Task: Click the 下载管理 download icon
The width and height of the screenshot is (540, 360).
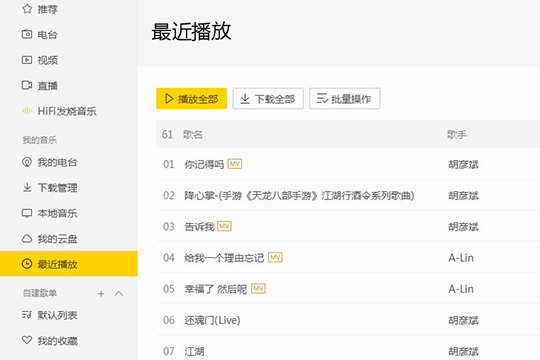Action: pyautogui.click(x=27, y=187)
